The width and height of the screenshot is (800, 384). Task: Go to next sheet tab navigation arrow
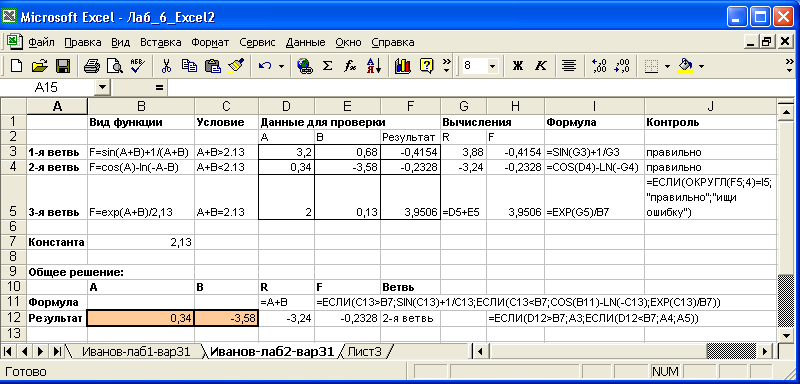coord(41,351)
